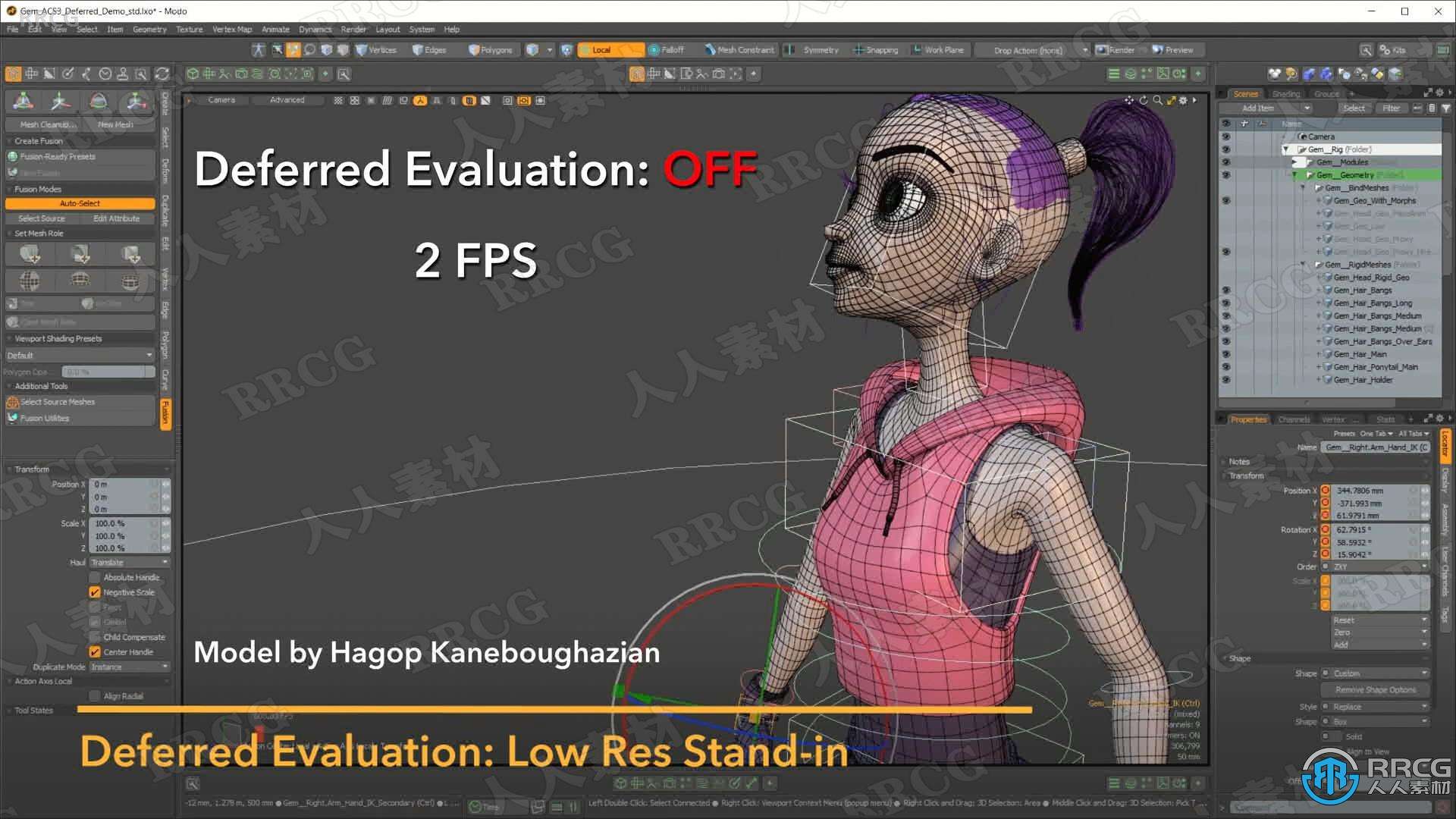Toggle the Negative Scale checkbox
Image resolution: width=1456 pixels, height=819 pixels.
[95, 592]
